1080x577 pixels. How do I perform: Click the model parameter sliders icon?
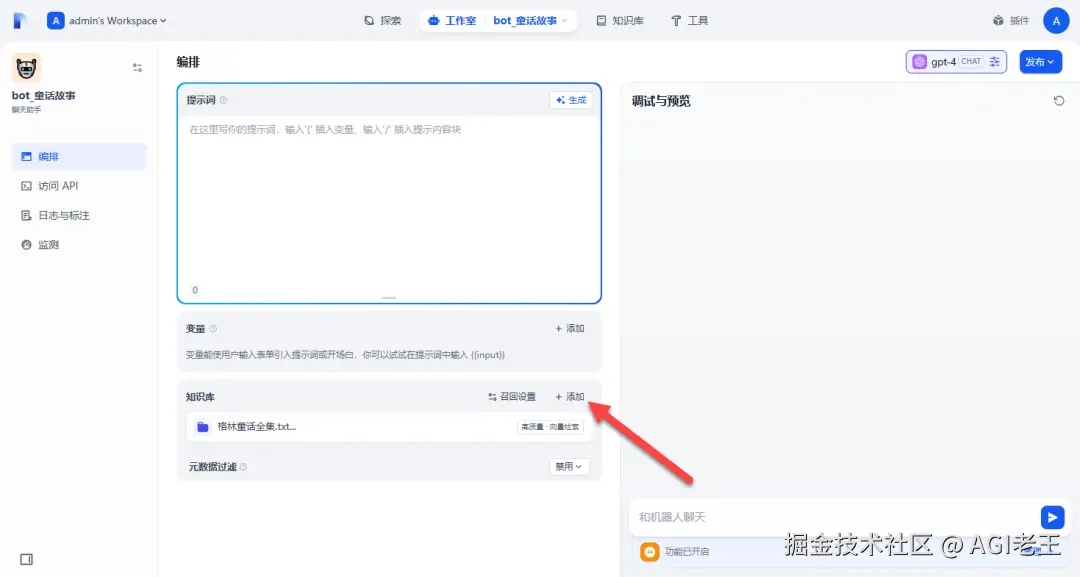[x=995, y=62]
